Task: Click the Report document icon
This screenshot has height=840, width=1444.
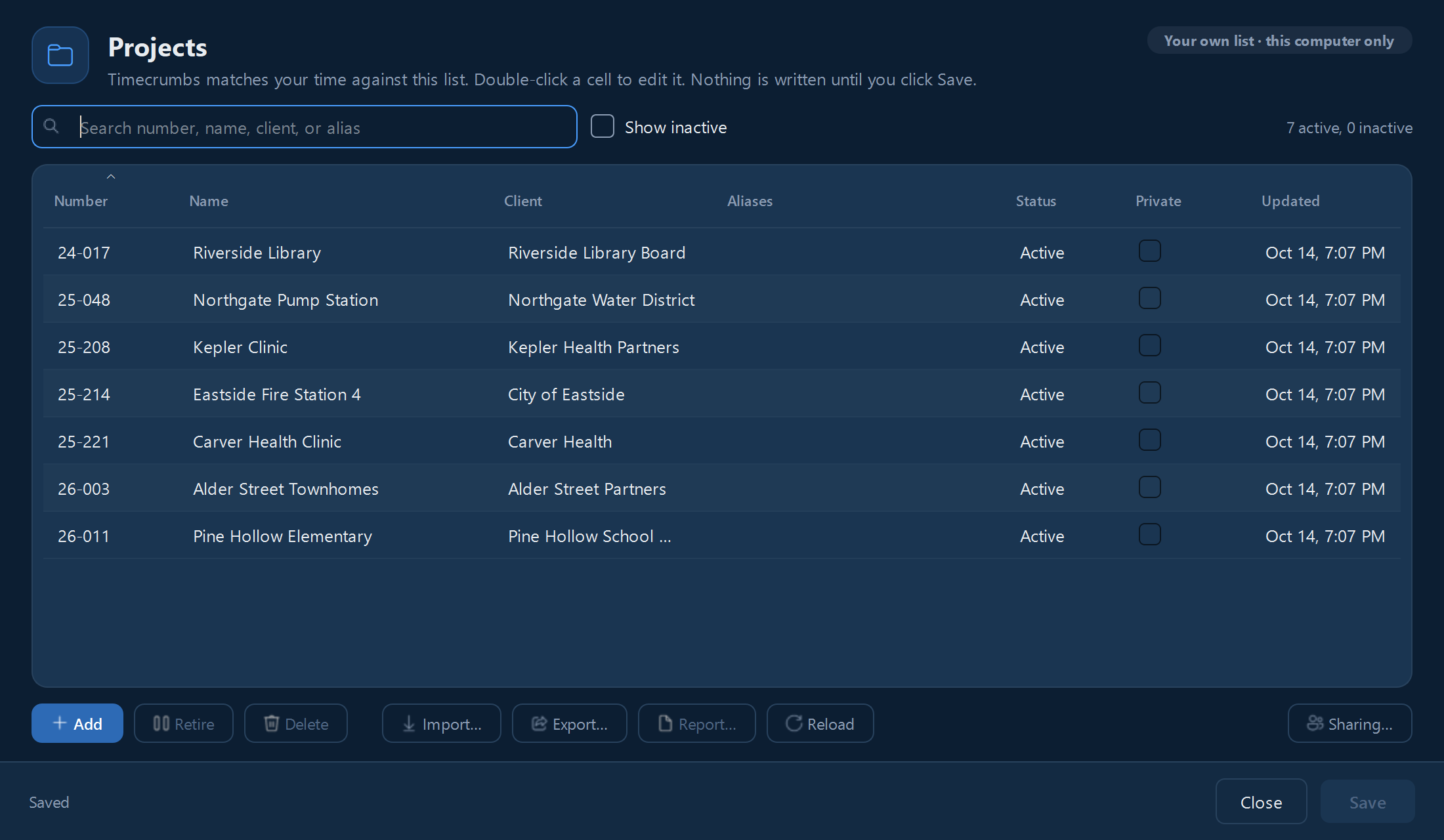Action: click(x=665, y=723)
